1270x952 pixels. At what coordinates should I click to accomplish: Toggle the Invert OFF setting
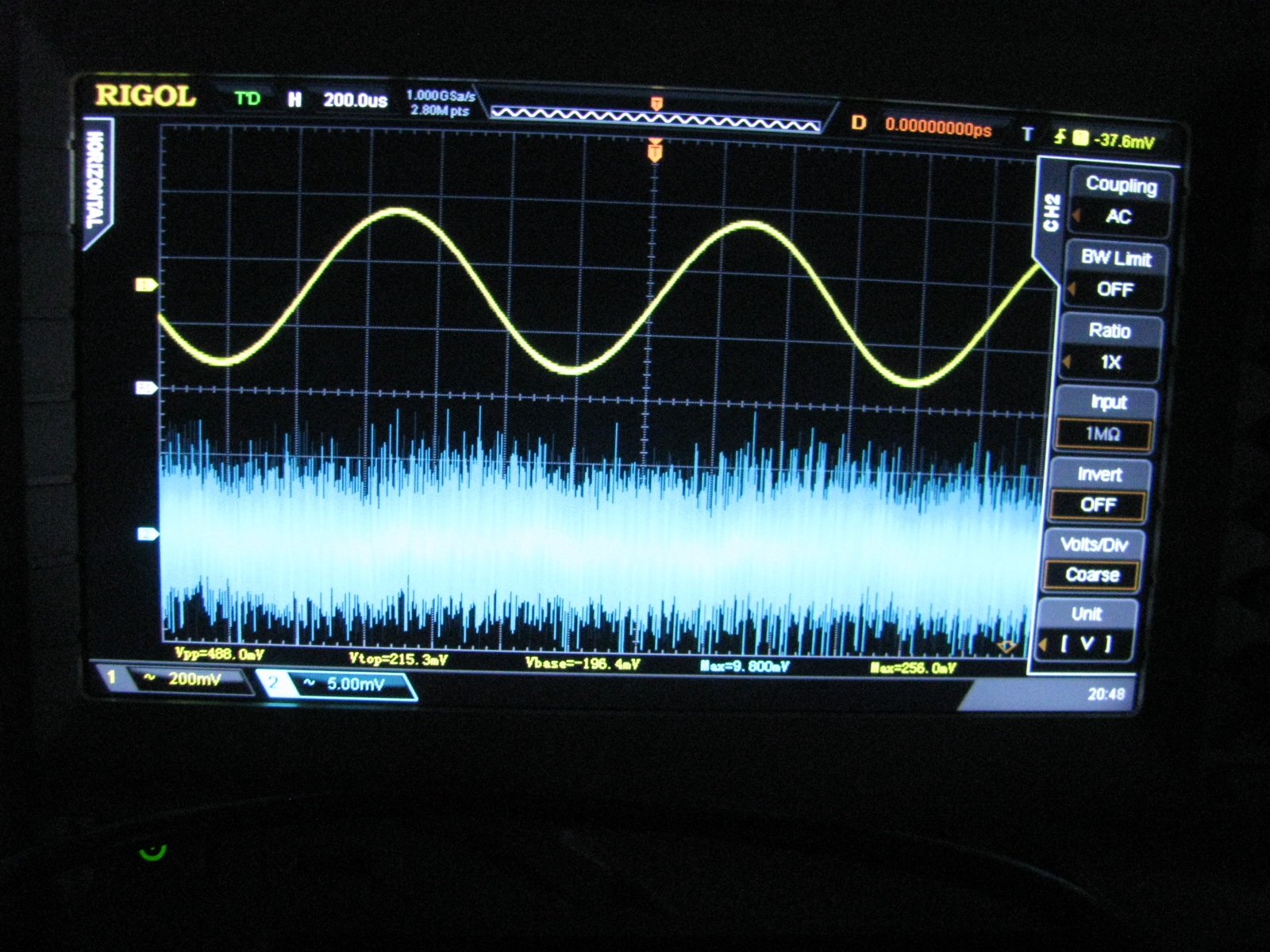click(1099, 490)
